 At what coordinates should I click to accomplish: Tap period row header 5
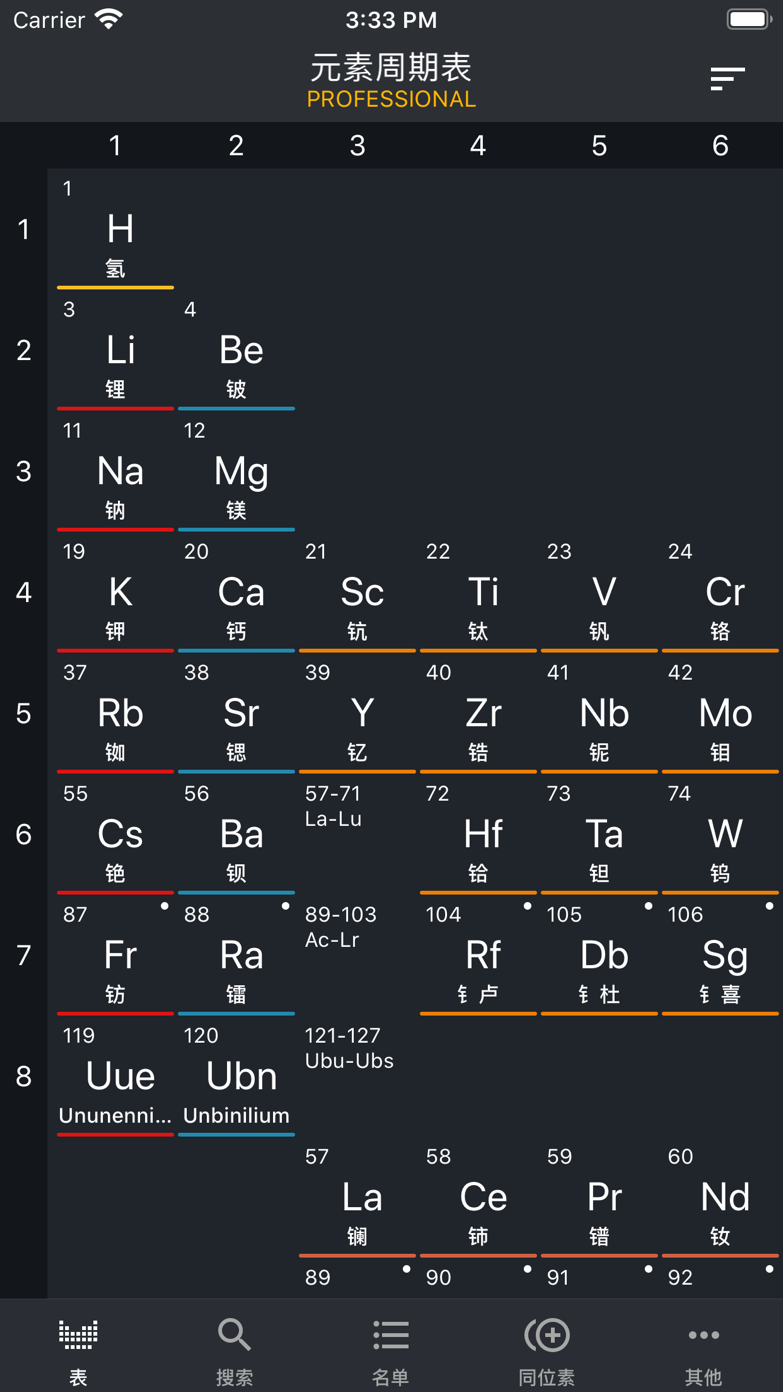click(x=24, y=714)
